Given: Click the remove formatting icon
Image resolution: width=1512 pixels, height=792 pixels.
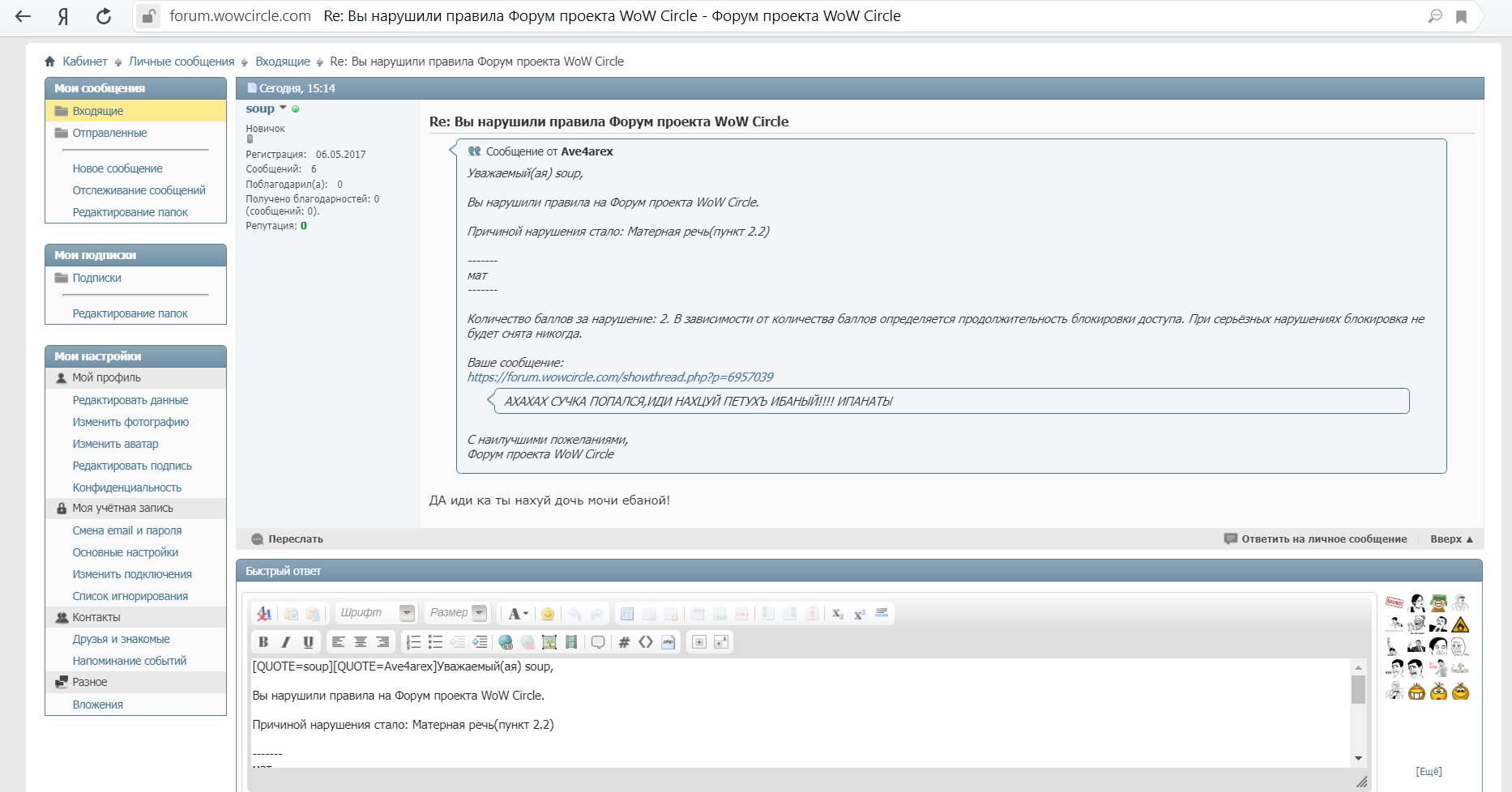Looking at the screenshot, I should [264, 614].
